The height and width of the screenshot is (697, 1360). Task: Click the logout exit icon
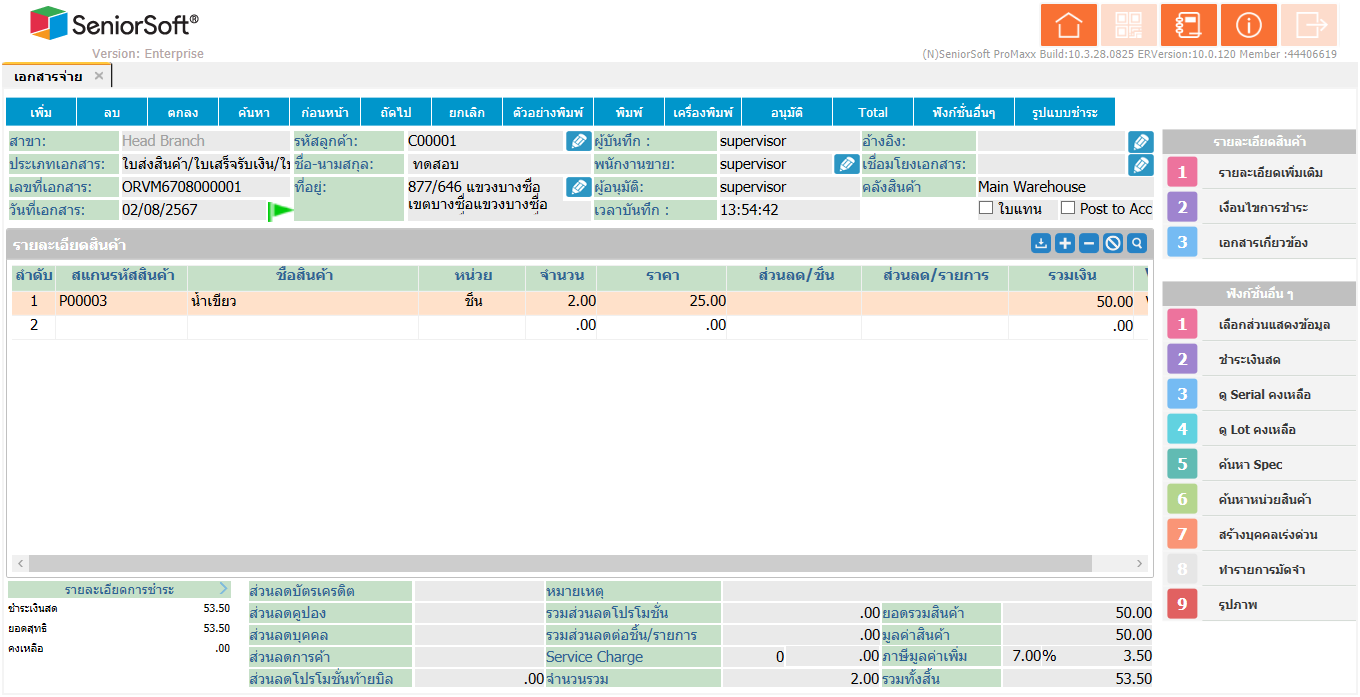pos(1309,25)
